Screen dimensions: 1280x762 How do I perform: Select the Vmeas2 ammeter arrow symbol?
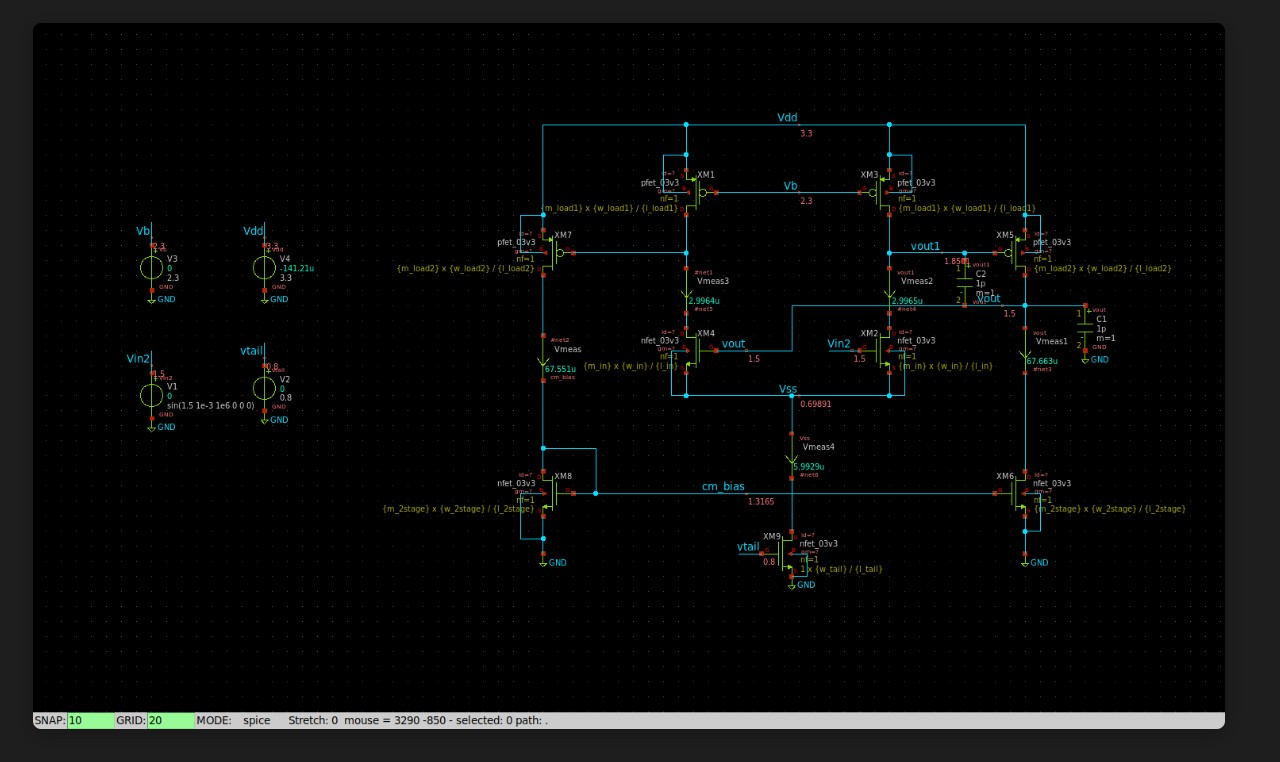(890, 290)
